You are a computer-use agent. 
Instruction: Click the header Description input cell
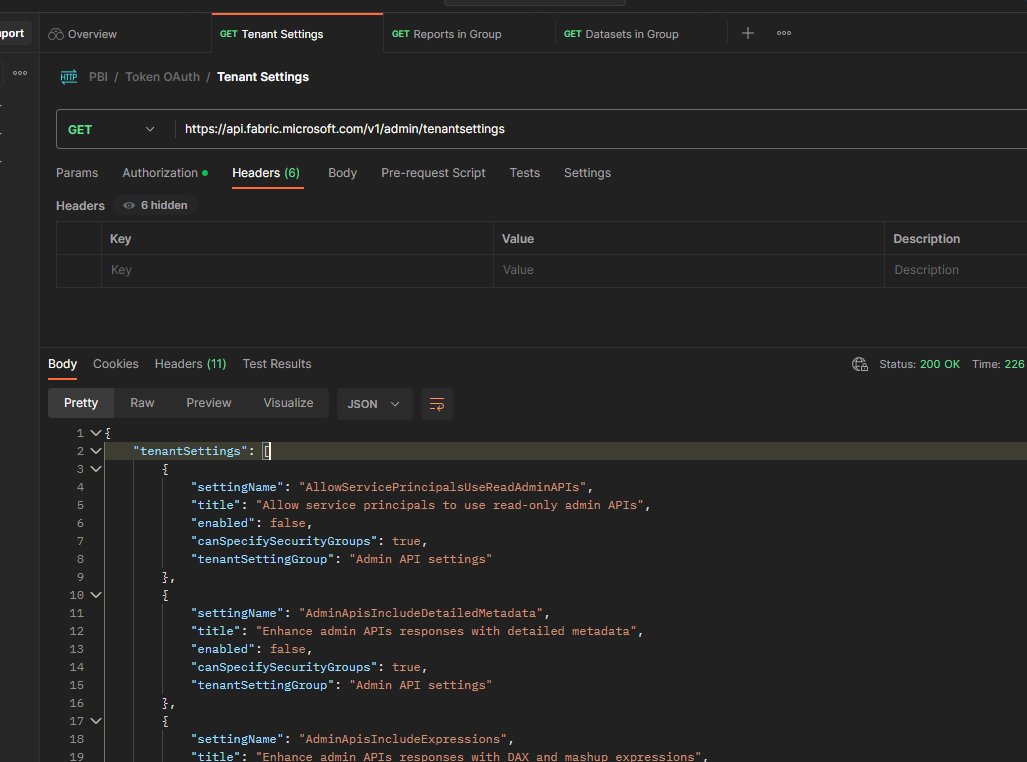(956, 270)
